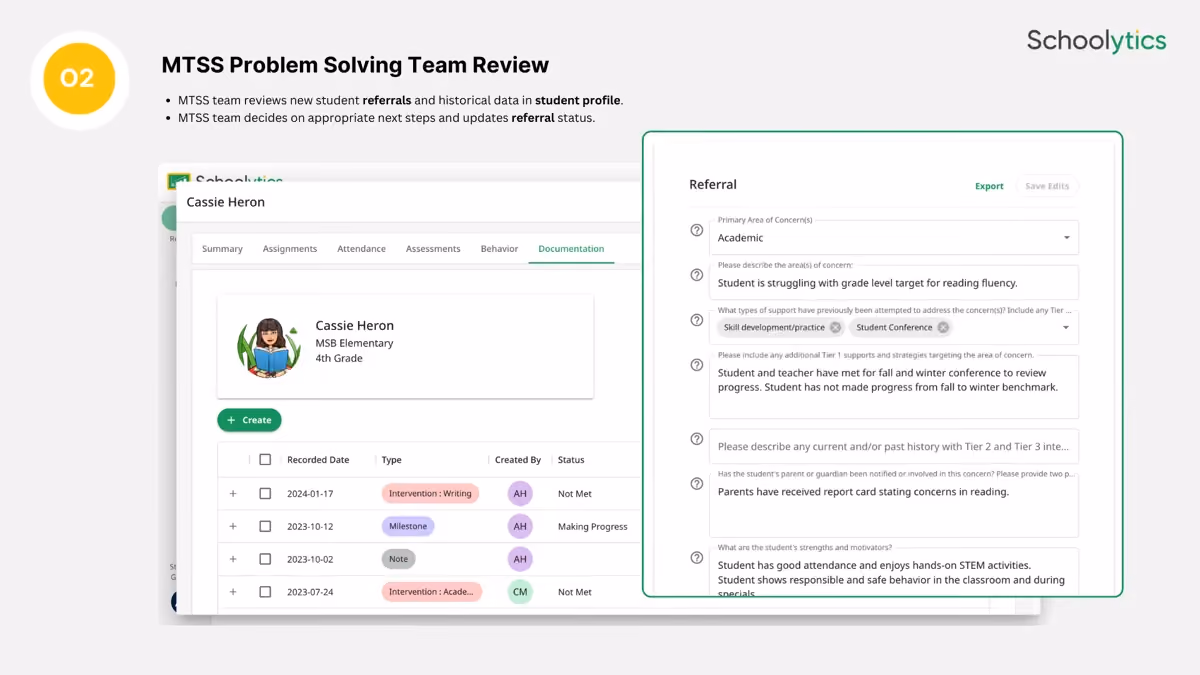Click the AH avatar on the 2023-10-02 row
1200x675 pixels.
[520, 559]
